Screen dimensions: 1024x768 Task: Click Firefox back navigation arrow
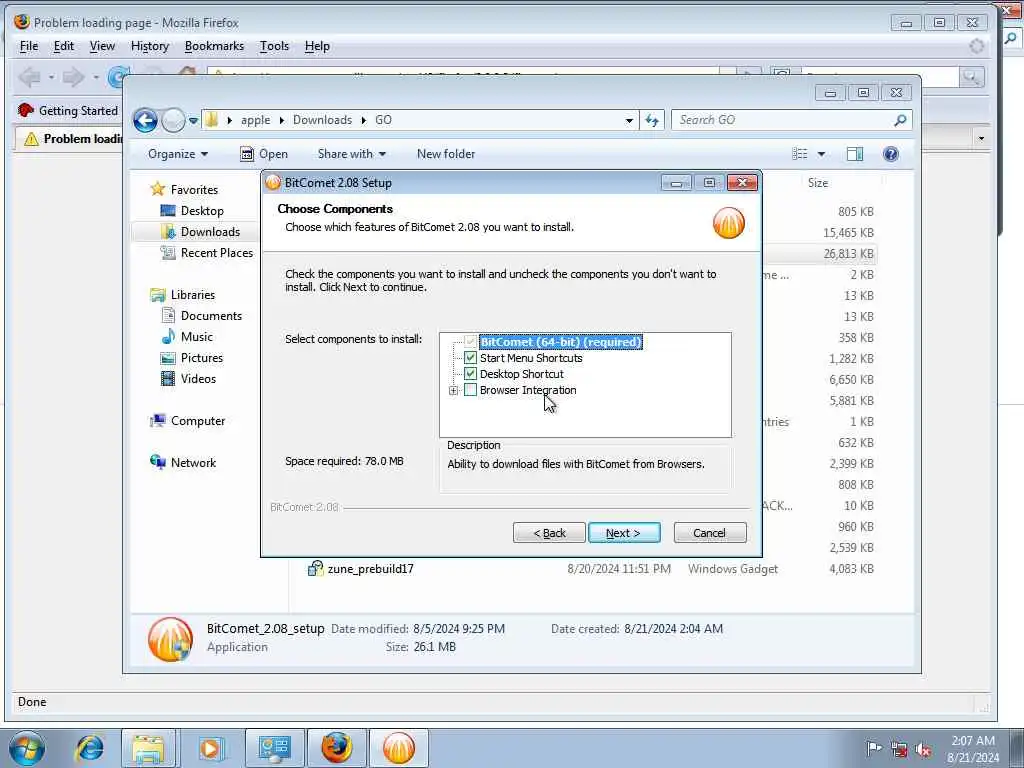pyautogui.click(x=29, y=78)
